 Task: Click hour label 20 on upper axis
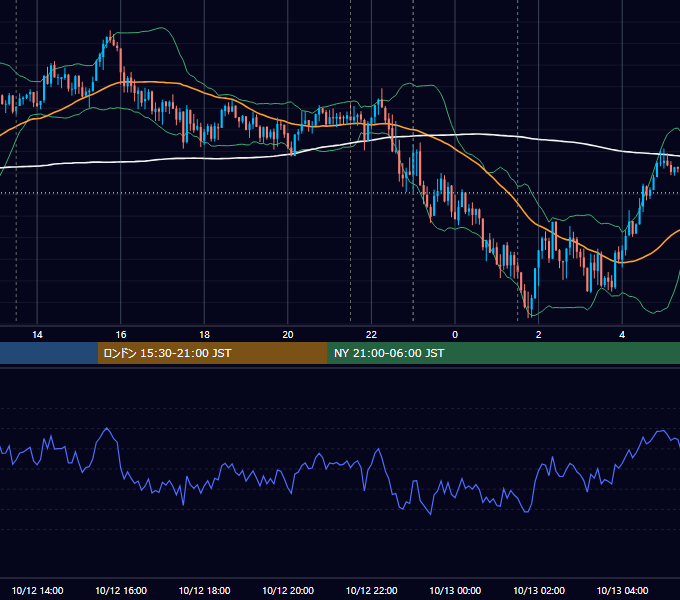(x=288, y=334)
